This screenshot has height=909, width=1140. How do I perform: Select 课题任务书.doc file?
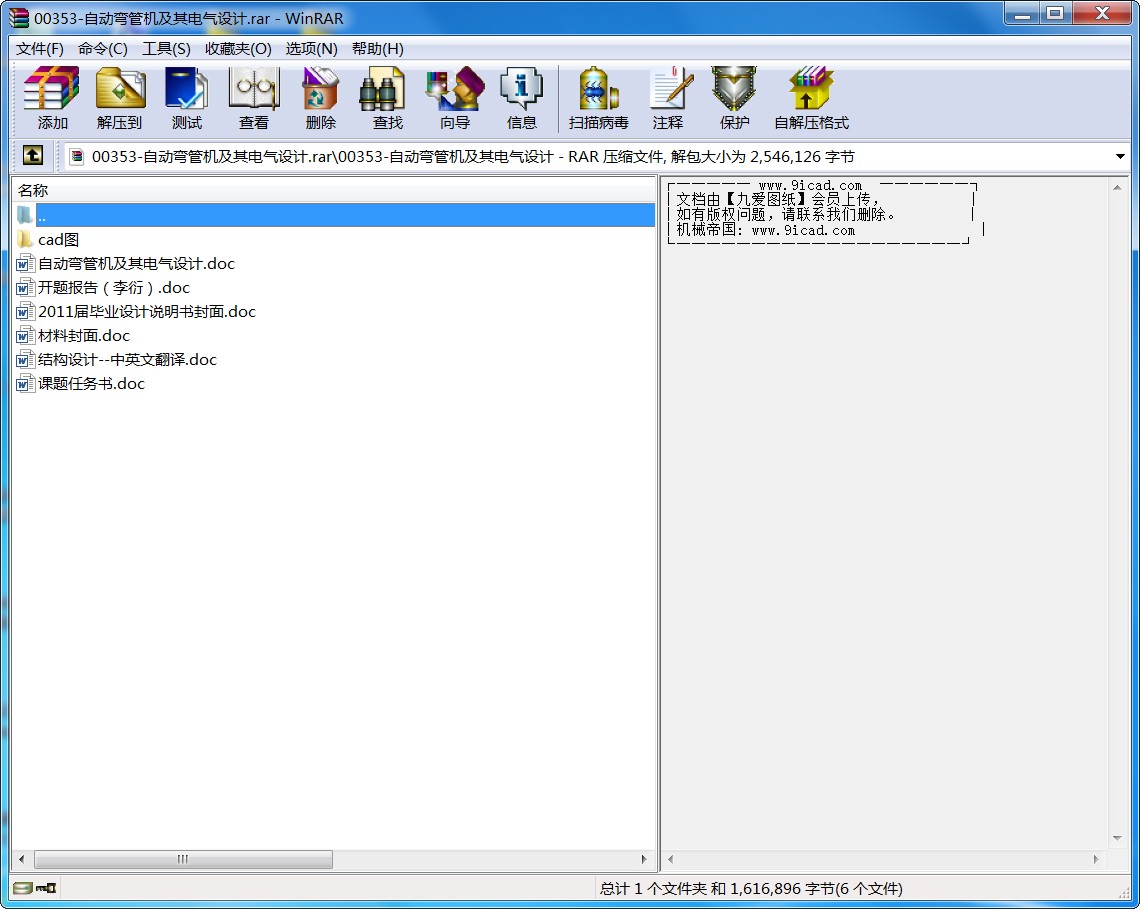pos(92,383)
